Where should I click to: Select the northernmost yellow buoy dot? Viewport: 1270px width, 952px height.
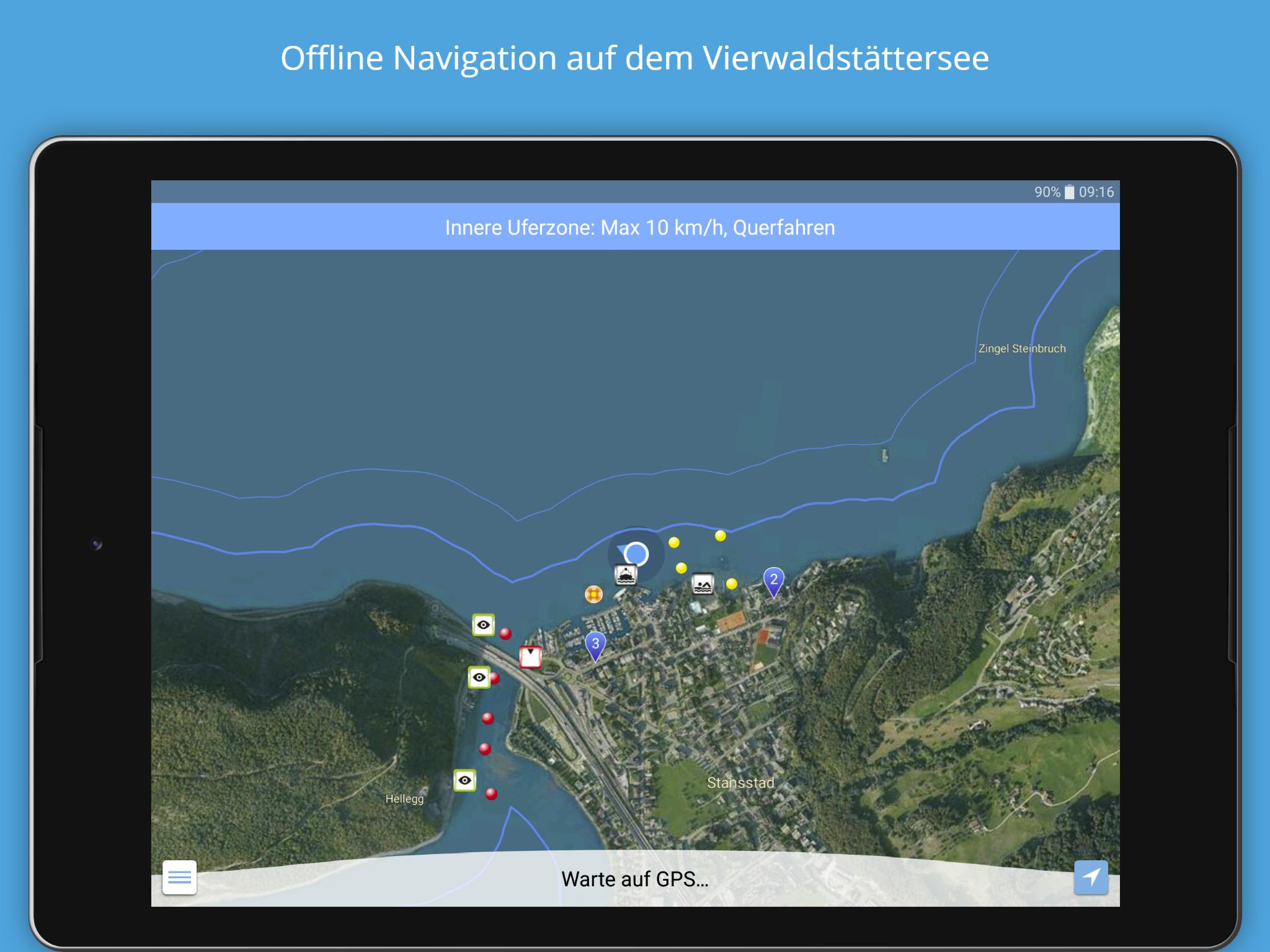[720, 535]
